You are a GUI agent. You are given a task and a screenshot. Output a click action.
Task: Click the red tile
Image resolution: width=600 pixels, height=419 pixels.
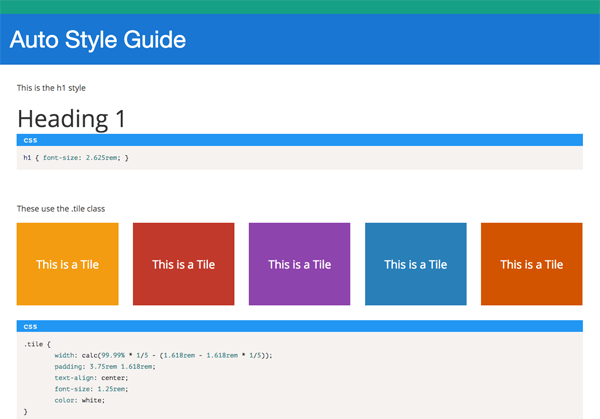(x=184, y=264)
